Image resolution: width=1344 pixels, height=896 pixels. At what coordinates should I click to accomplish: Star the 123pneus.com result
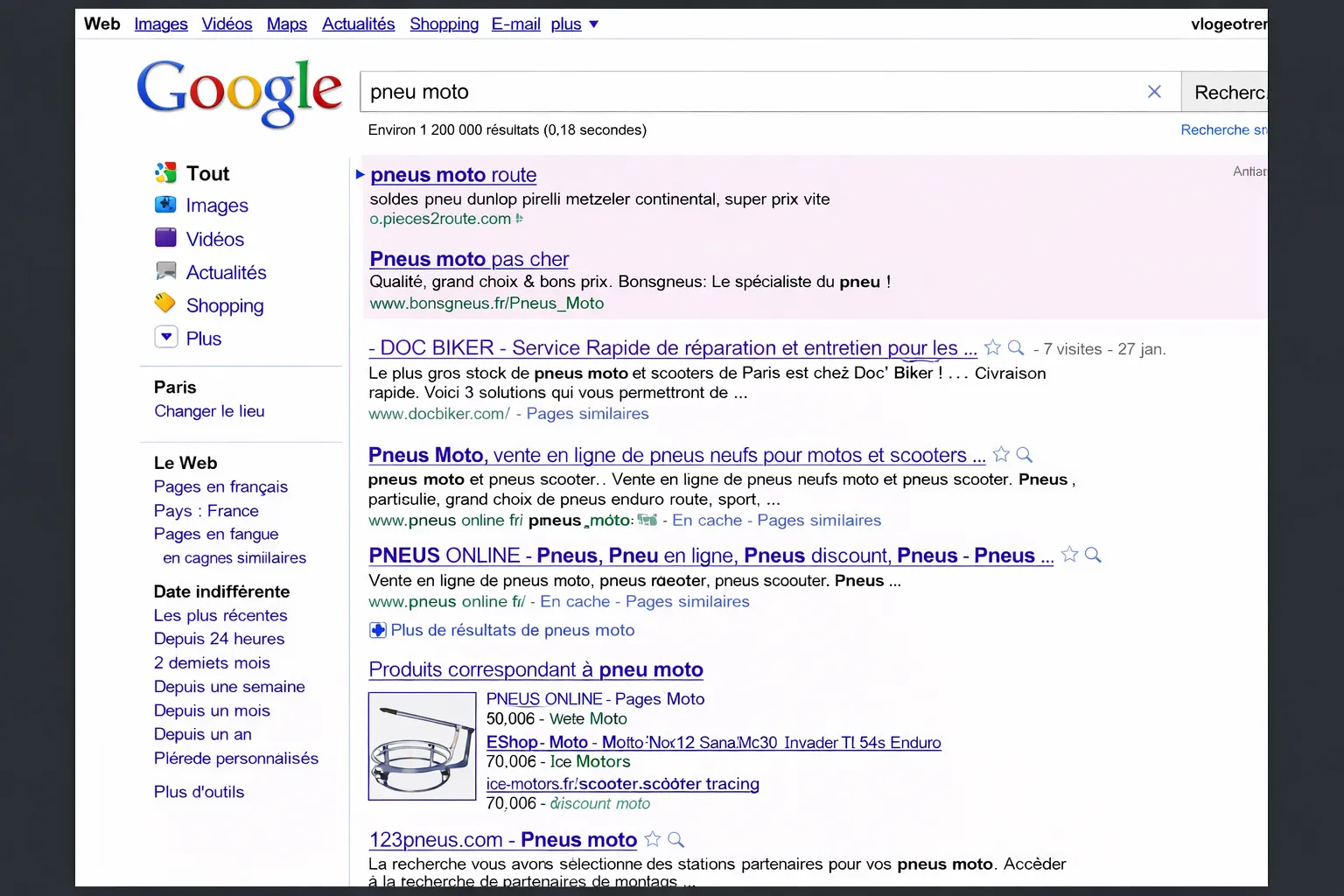click(652, 839)
